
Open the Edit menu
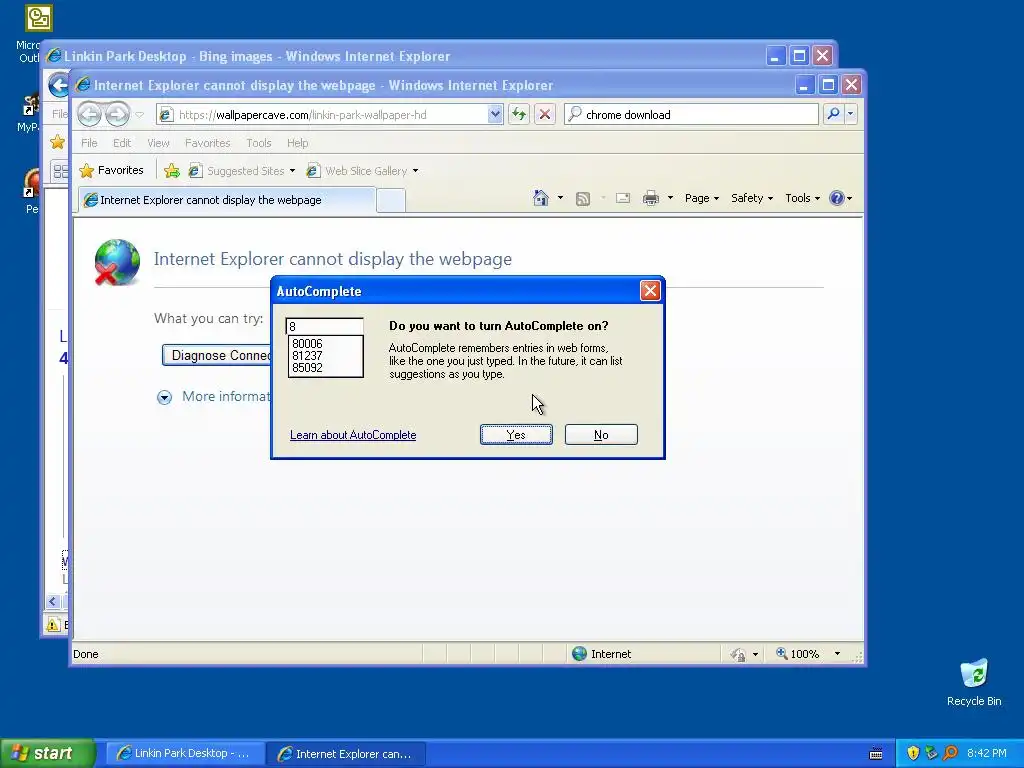click(x=122, y=143)
